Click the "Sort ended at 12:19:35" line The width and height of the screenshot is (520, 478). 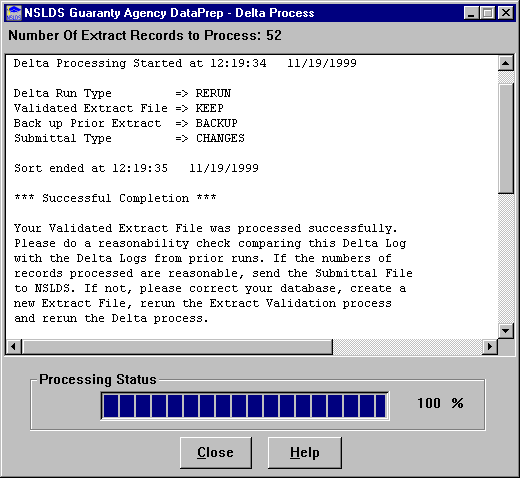136,168
